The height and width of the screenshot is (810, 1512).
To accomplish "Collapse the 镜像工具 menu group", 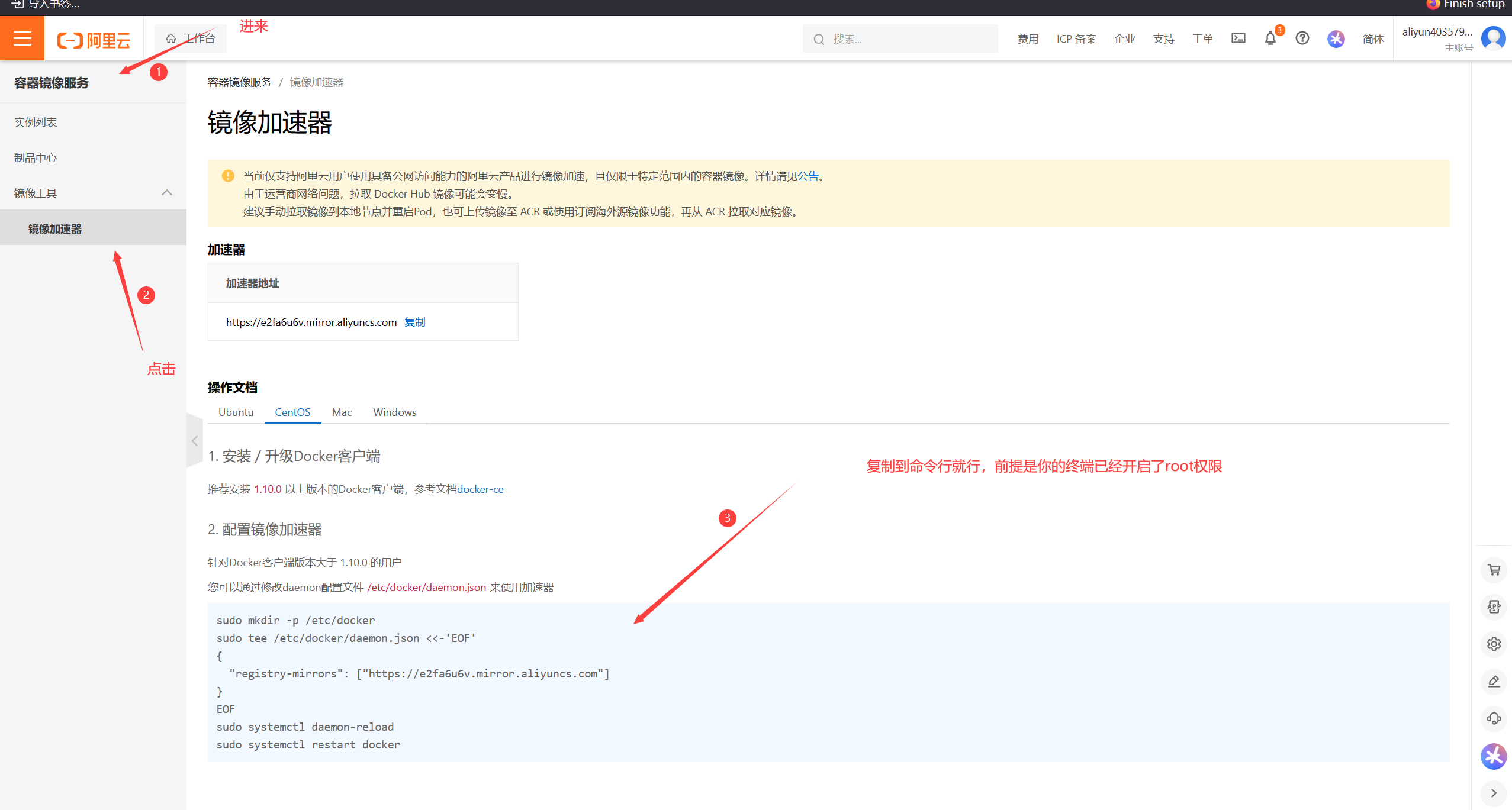I will (167, 193).
